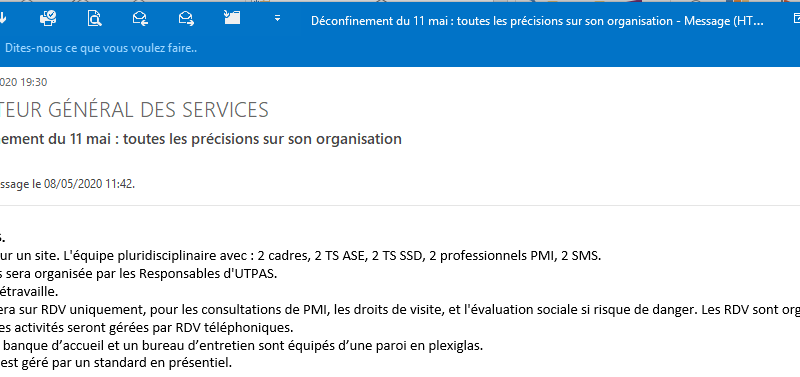Open the Customize Quick Access Toolbar dropdown
Screen dimensions: 800x377
pyautogui.click(x=278, y=18)
